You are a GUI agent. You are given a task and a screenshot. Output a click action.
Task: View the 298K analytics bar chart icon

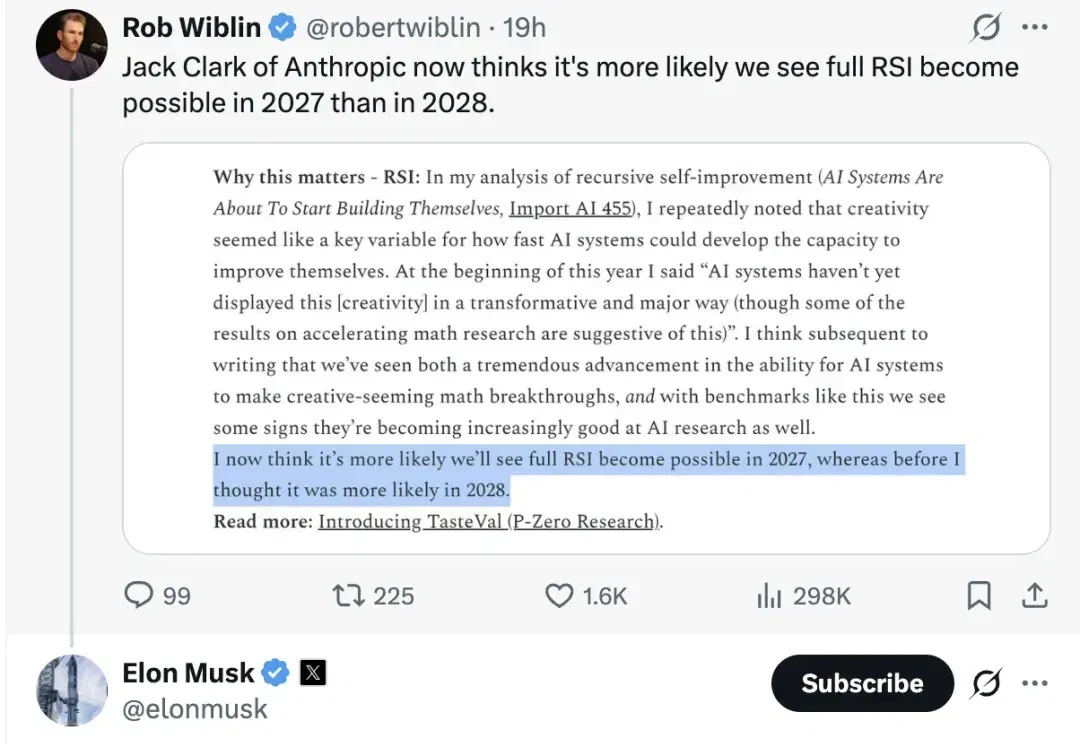(769, 595)
